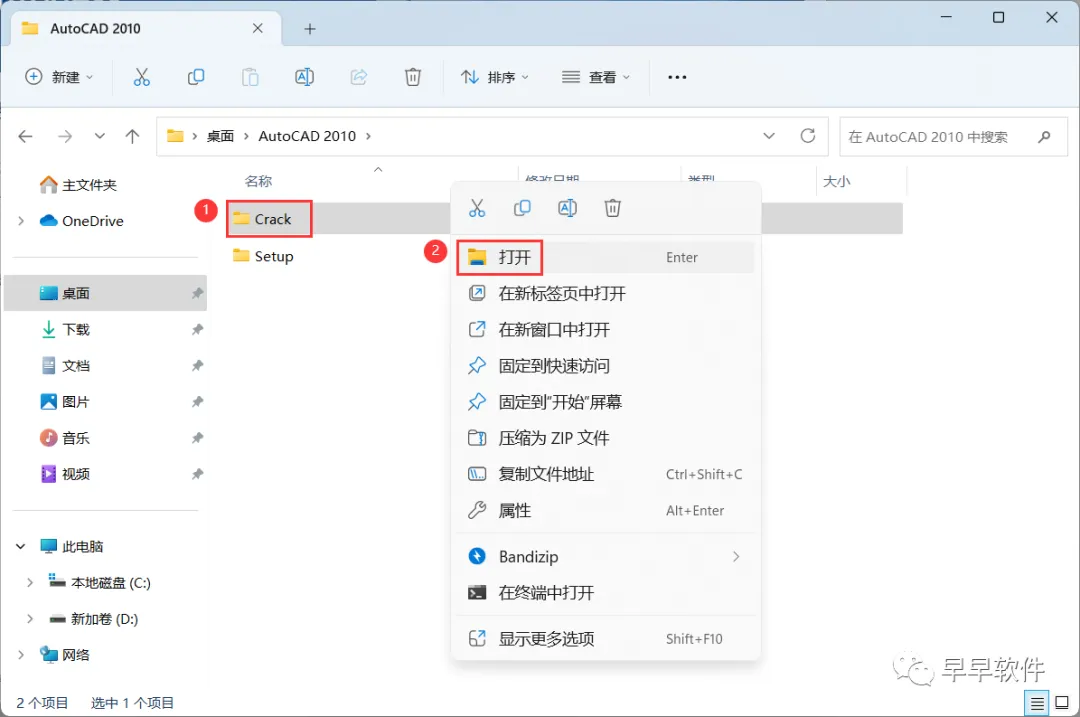Navigate up one folder level
Screen dimensions: 1080x717
click(x=132, y=136)
